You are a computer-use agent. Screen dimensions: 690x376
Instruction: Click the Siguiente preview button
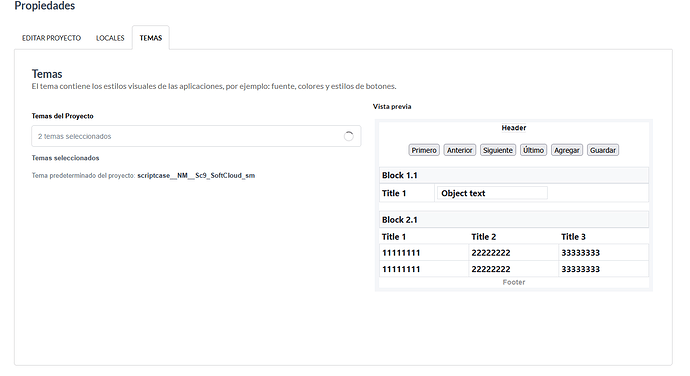point(498,150)
